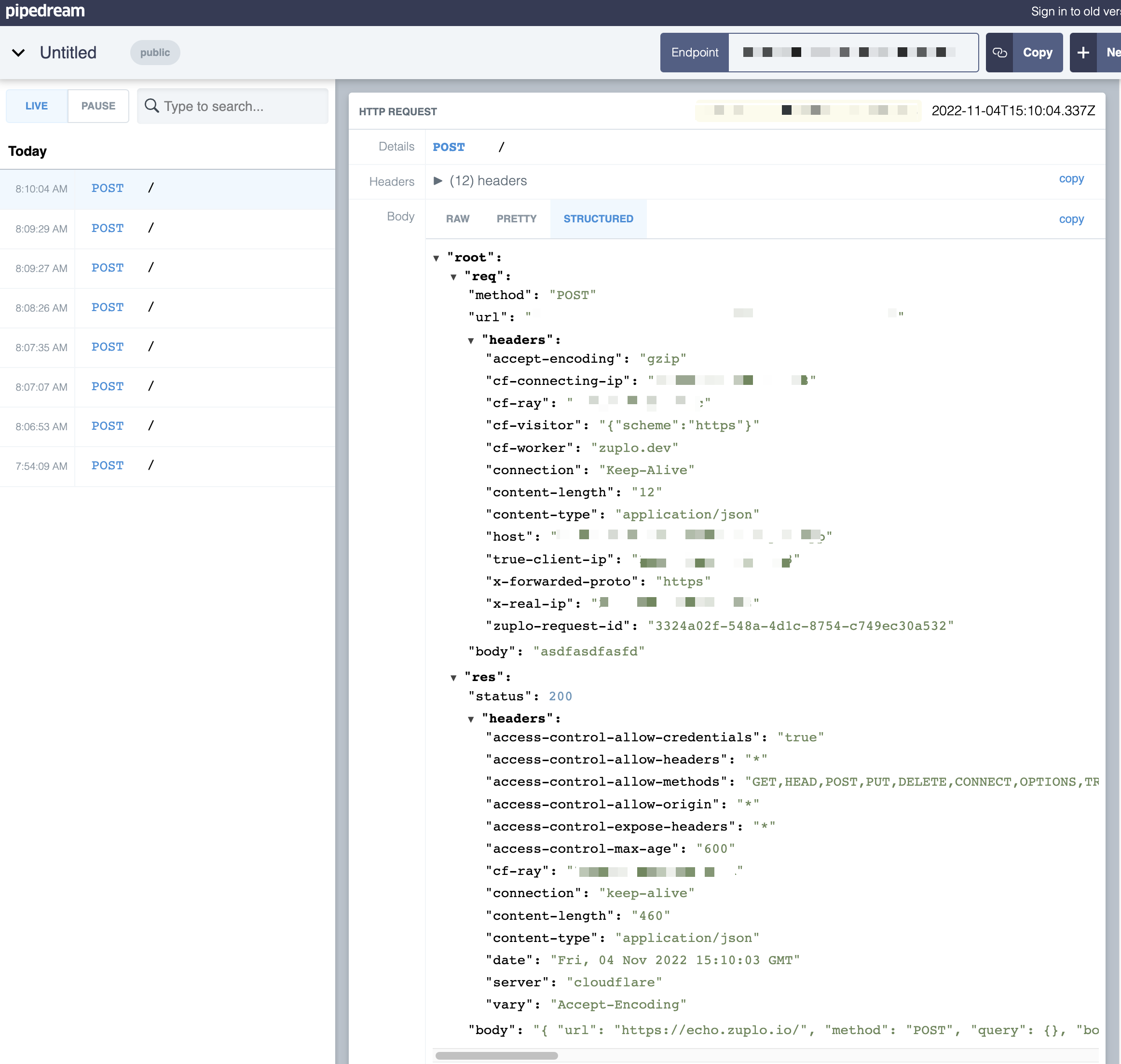Screen dimensions: 1121x1064
Task: Click the pipedream logo
Action: [45, 11]
